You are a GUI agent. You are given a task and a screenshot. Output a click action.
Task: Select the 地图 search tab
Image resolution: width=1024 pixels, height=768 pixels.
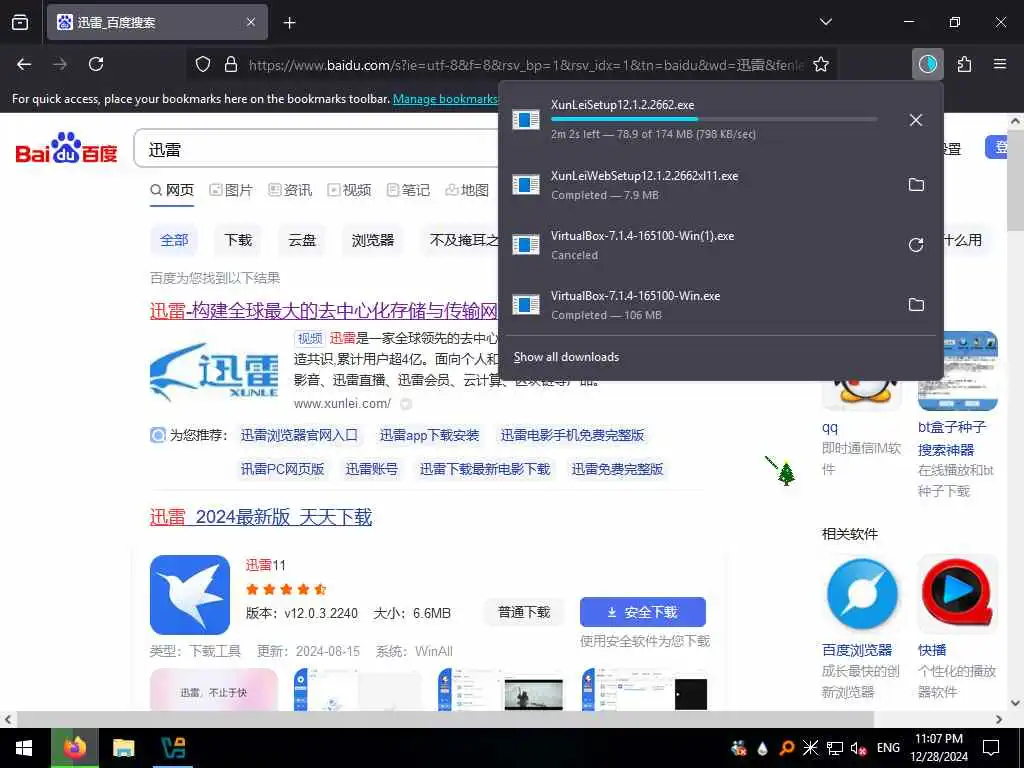click(467, 190)
